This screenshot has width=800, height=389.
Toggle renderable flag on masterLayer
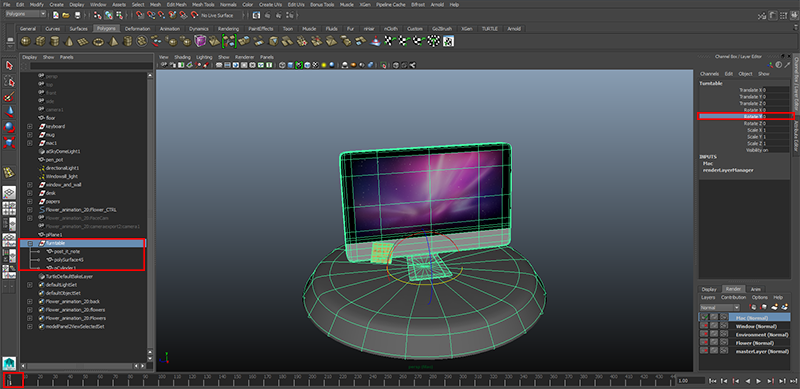click(704, 351)
